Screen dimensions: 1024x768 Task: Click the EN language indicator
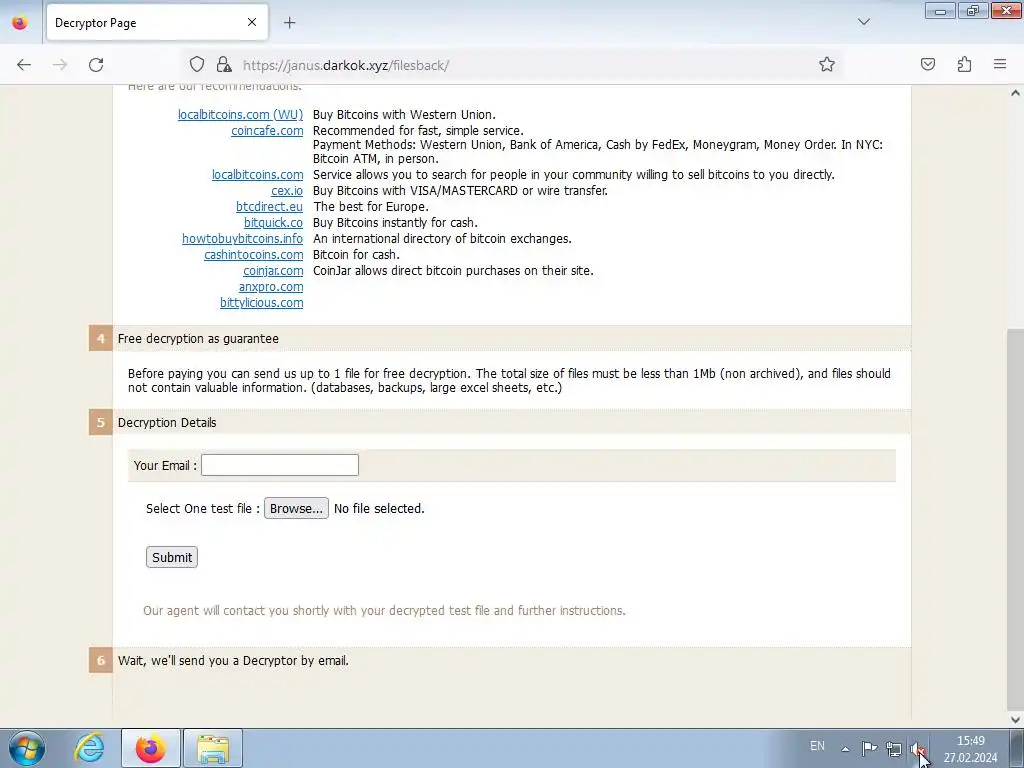[x=817, y=746]
